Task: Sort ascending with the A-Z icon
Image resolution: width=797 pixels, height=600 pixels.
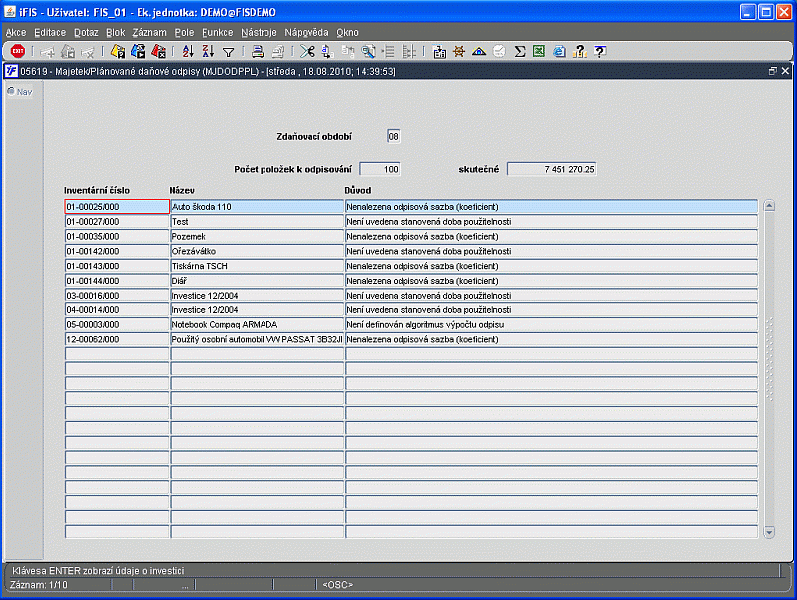Action: [x=188, y=51]
